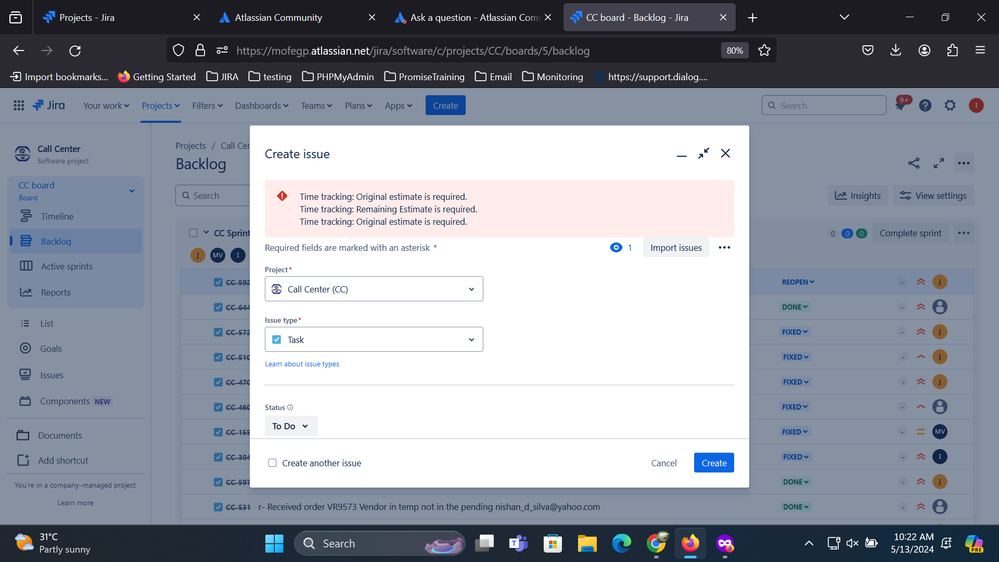Viewport: 999px width, 562px height.
Task: Open the Firefox list all tabs dropdown
Action: tap(844, 17)
